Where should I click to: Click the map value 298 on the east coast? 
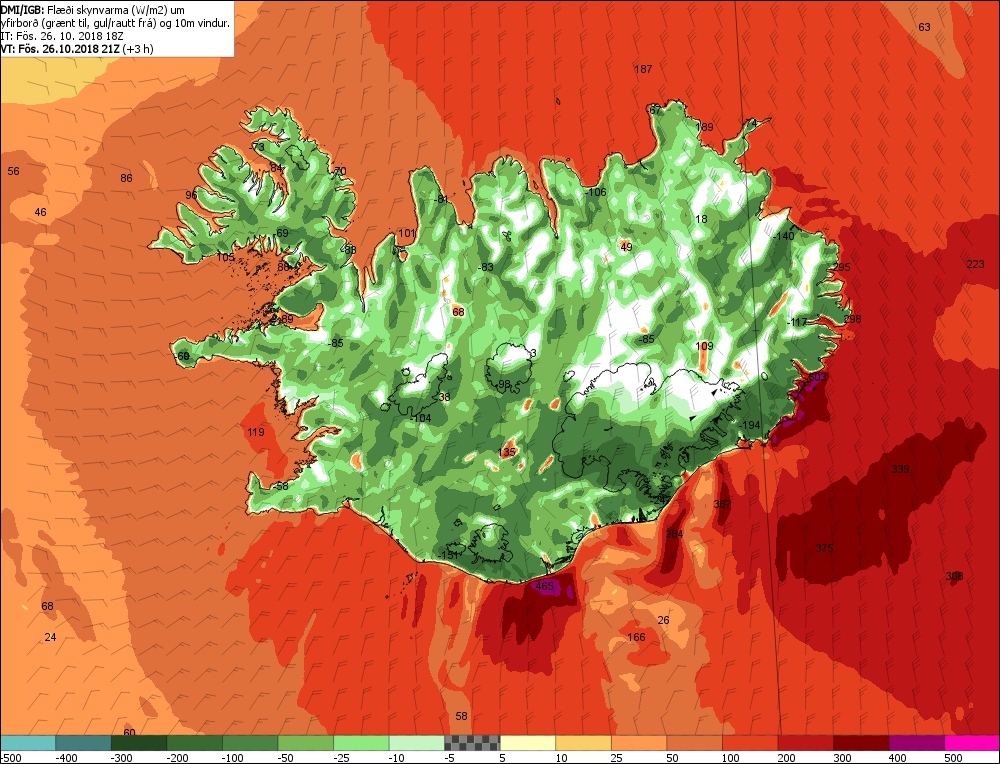point(852,318)
